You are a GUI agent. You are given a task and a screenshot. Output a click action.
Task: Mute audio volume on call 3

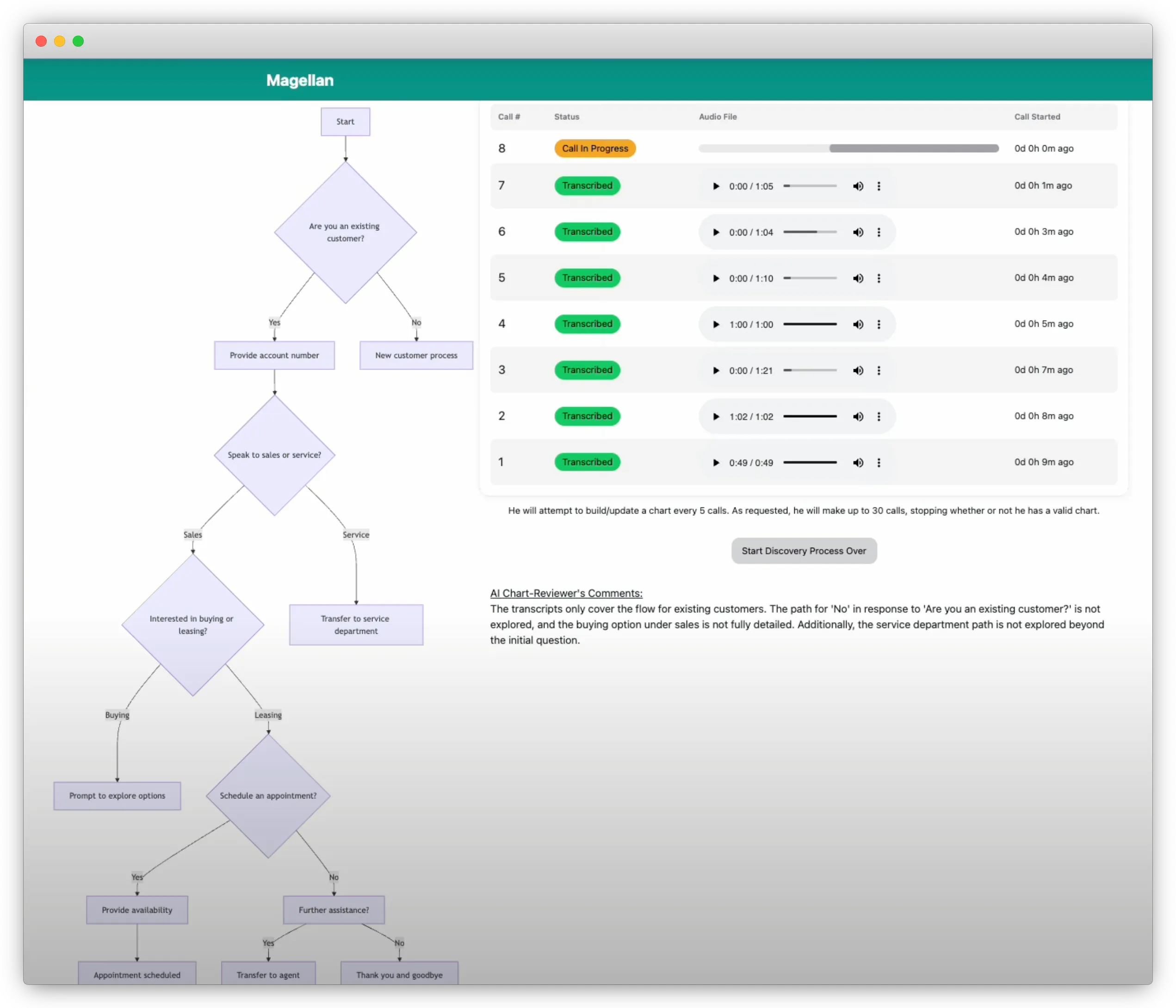click(x=858, y=371)
